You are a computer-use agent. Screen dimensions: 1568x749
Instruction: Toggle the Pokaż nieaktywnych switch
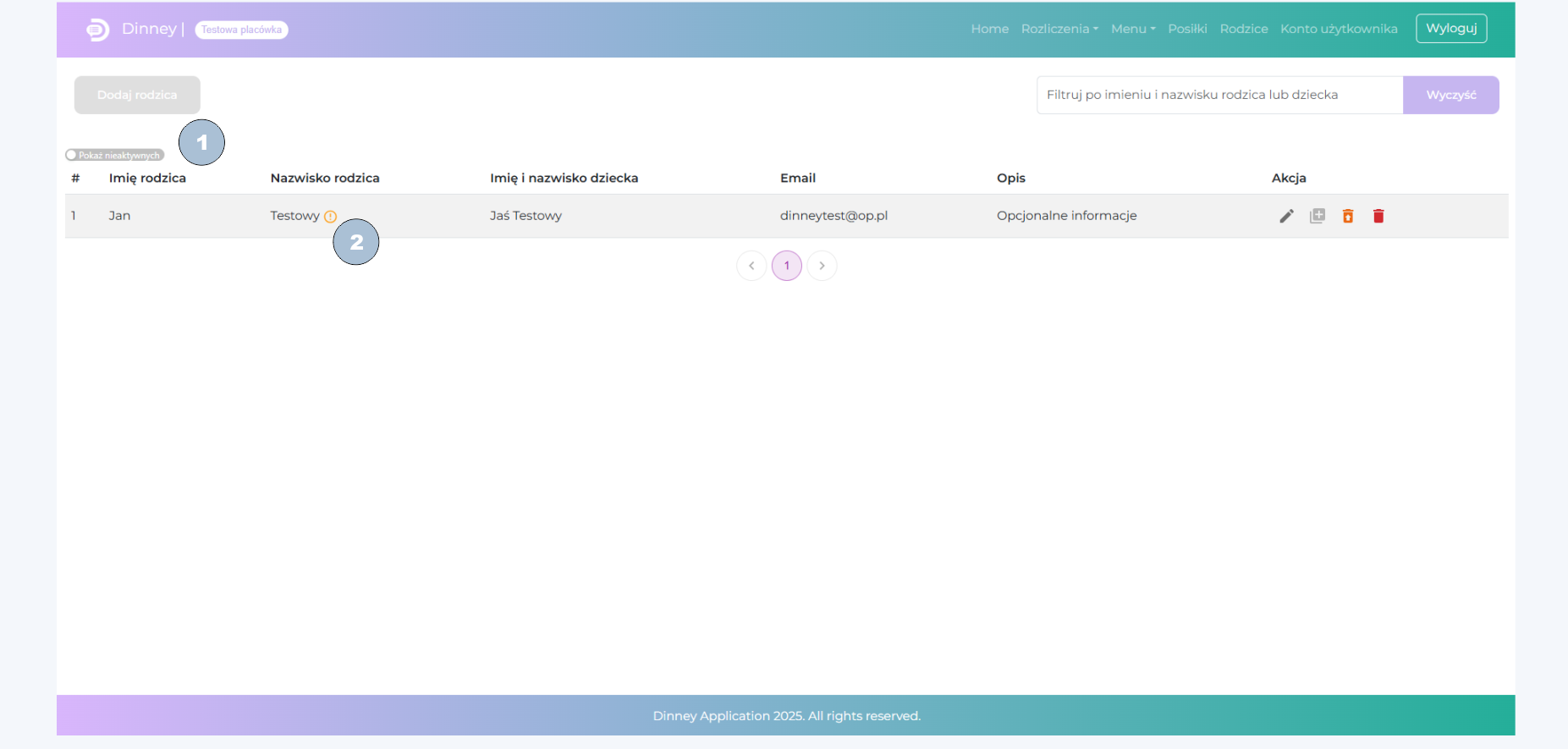click(72, 155)
